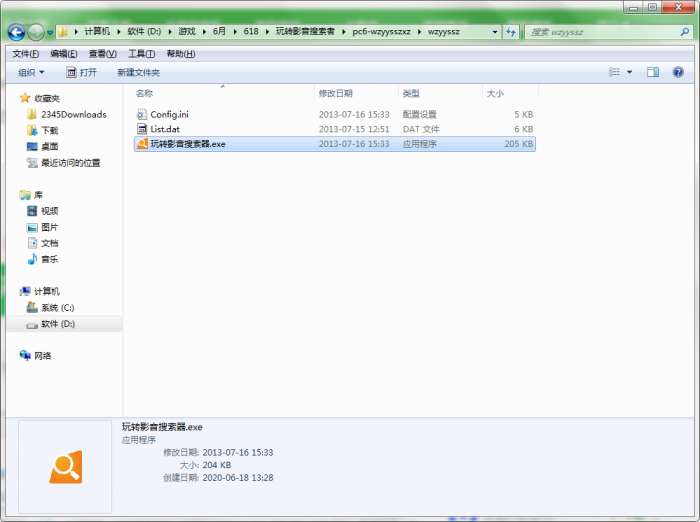The width and height of the screenshot is (700, 522).
Task: Click the large orange search app thumbnail
Action: [66, 467]
